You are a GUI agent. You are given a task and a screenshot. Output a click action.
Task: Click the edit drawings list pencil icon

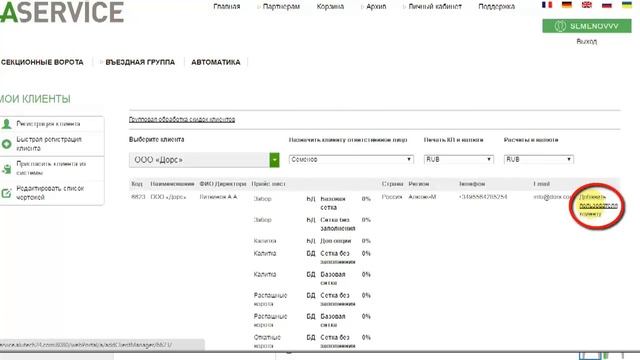(6, 193)
